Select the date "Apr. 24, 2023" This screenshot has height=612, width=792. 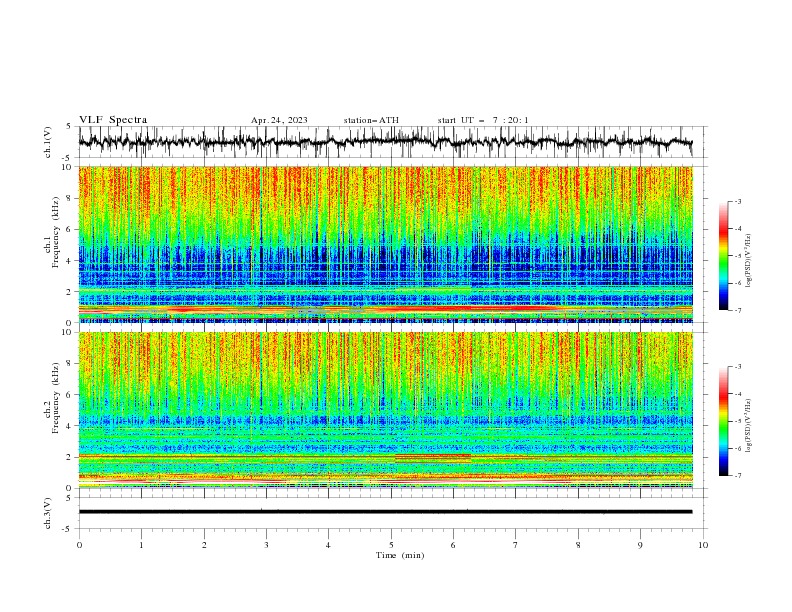coord(279,120)
